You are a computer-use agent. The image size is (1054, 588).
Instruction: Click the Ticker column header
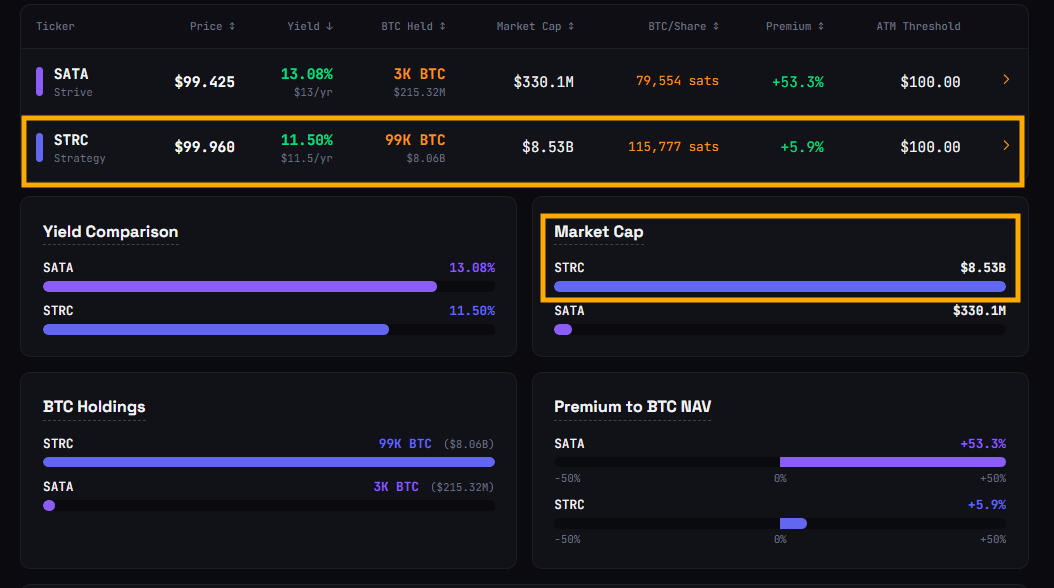coord(55,26)
